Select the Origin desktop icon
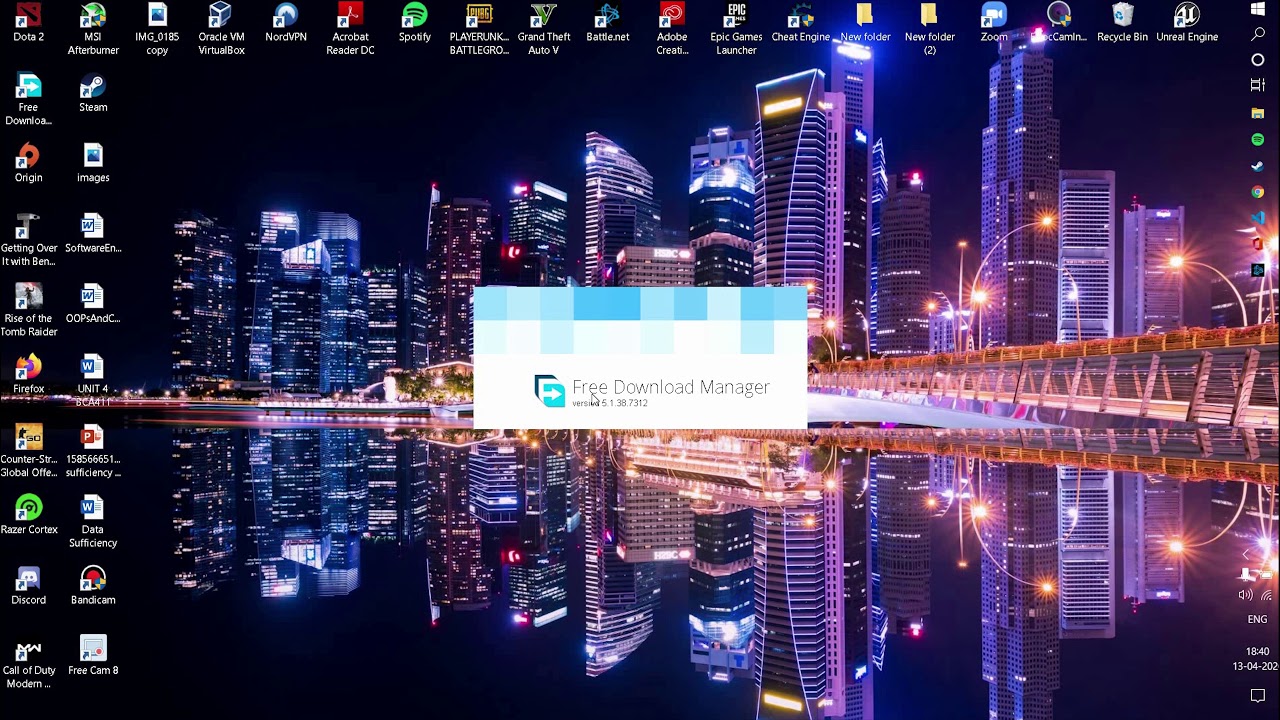1280x720 pixels. [x=28, y=164]
